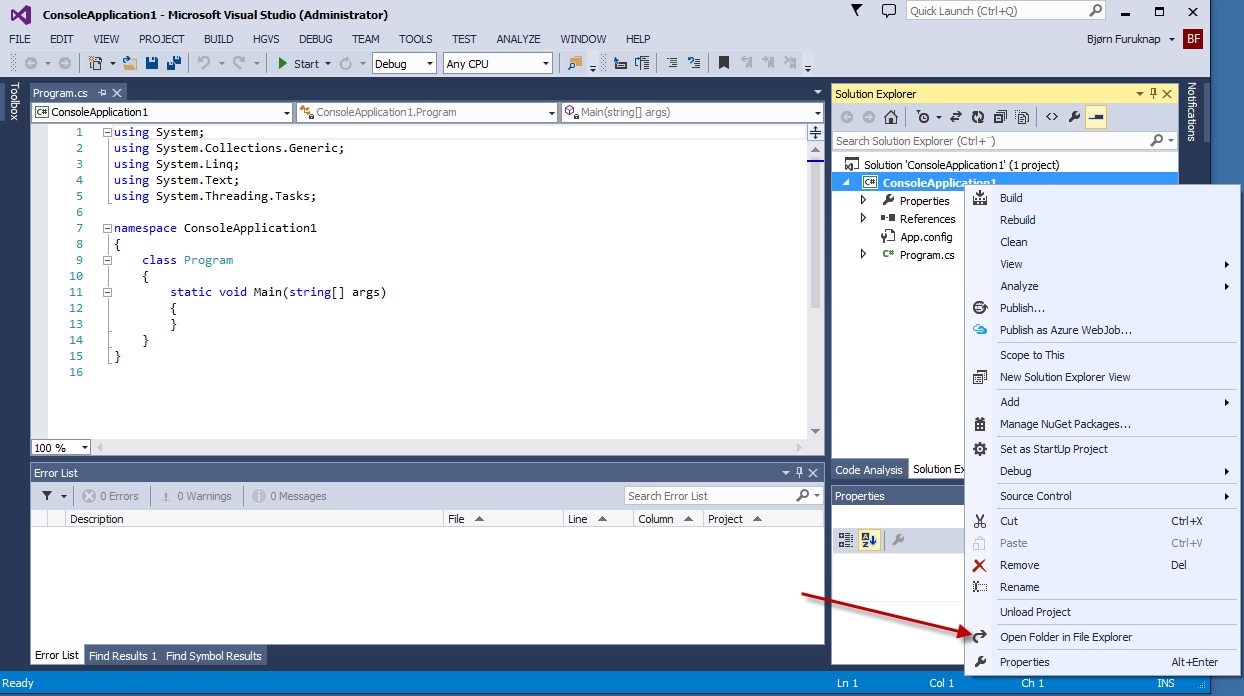Switch to the Code Analysis tab
Viewport: 1244px width, 696px height.
869,469
